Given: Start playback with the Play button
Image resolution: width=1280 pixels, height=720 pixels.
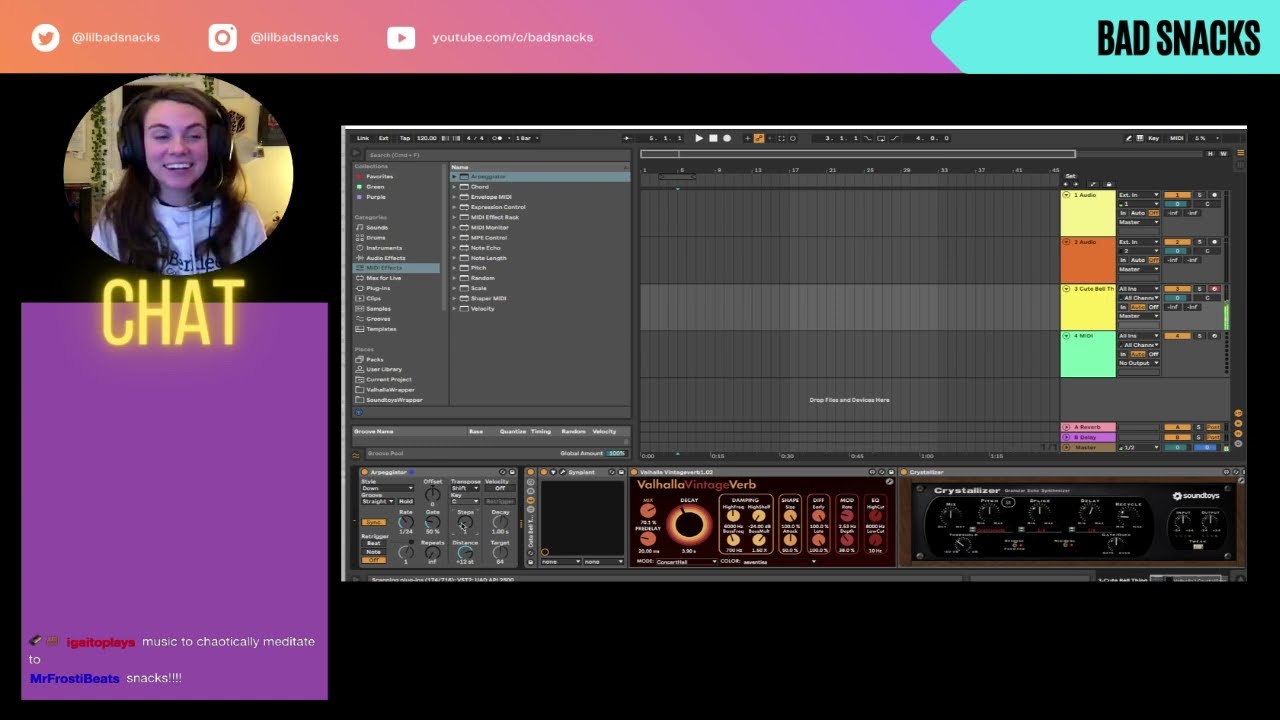Looking at the screenshot, I should 699,138.
